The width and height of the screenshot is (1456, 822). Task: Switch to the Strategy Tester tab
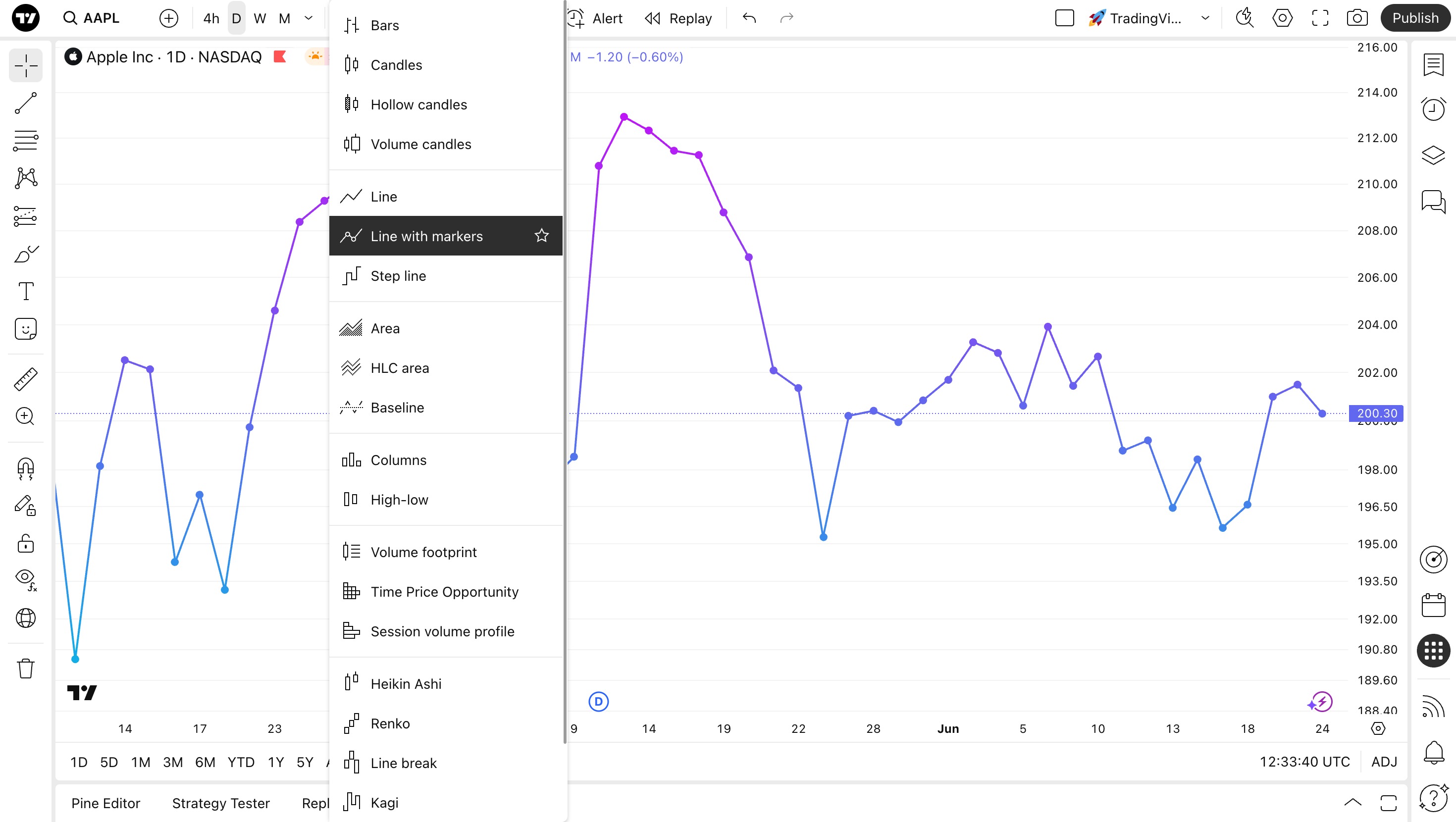point(220,803)
